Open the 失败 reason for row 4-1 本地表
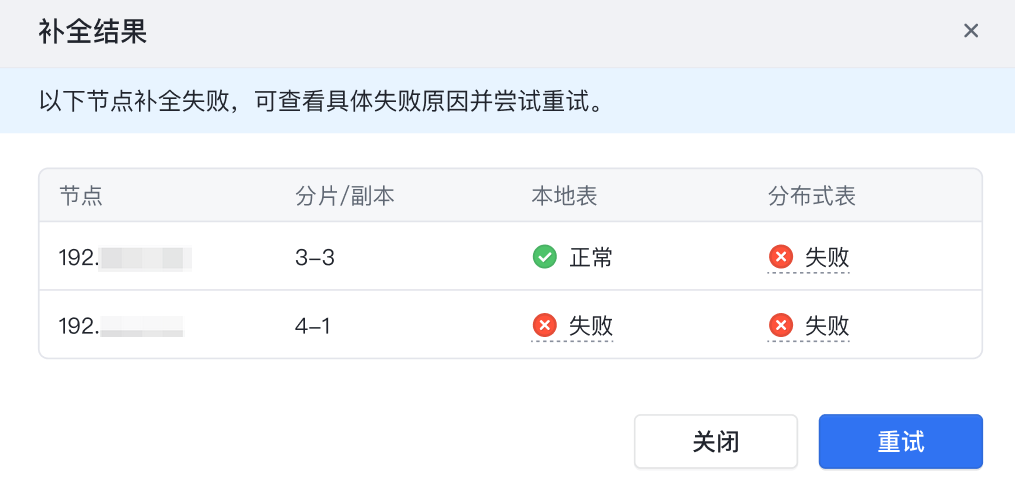The height and width of the screenshot is (497, 1015). pyautogui.click(x=591, y=326)
